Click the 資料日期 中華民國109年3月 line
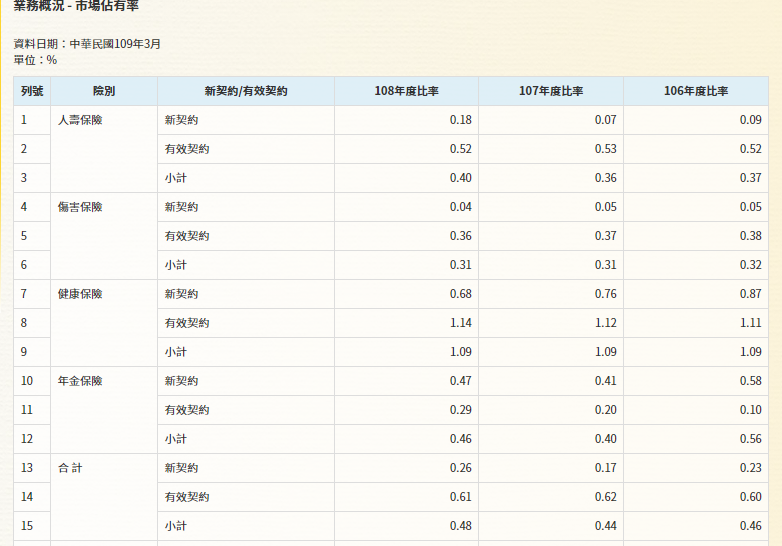 (87, 44)
